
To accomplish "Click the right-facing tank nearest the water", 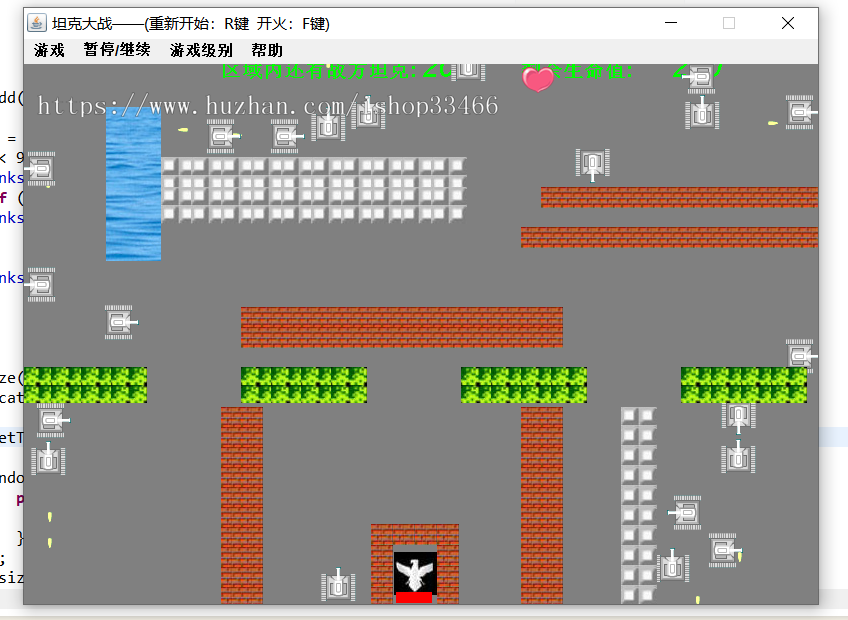I will click(x=222, y=136).
